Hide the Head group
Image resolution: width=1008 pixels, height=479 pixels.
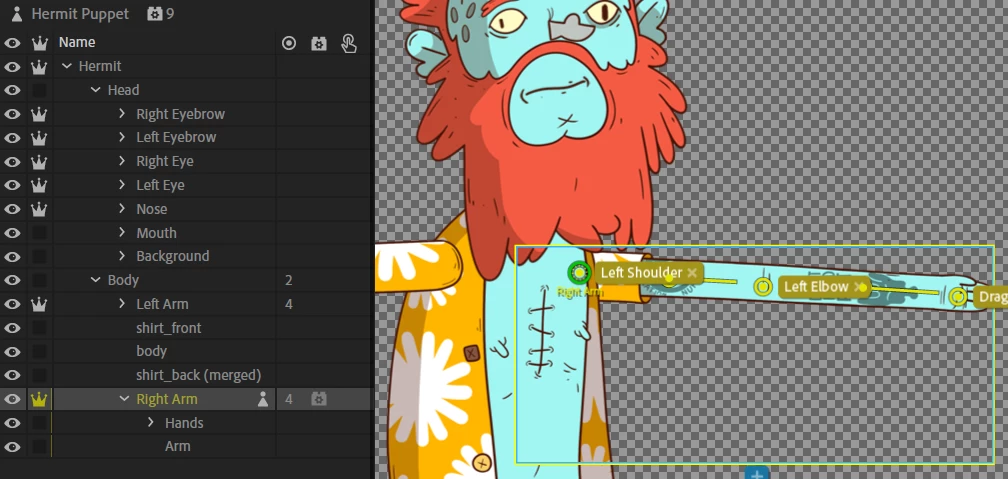pos(12,90)
